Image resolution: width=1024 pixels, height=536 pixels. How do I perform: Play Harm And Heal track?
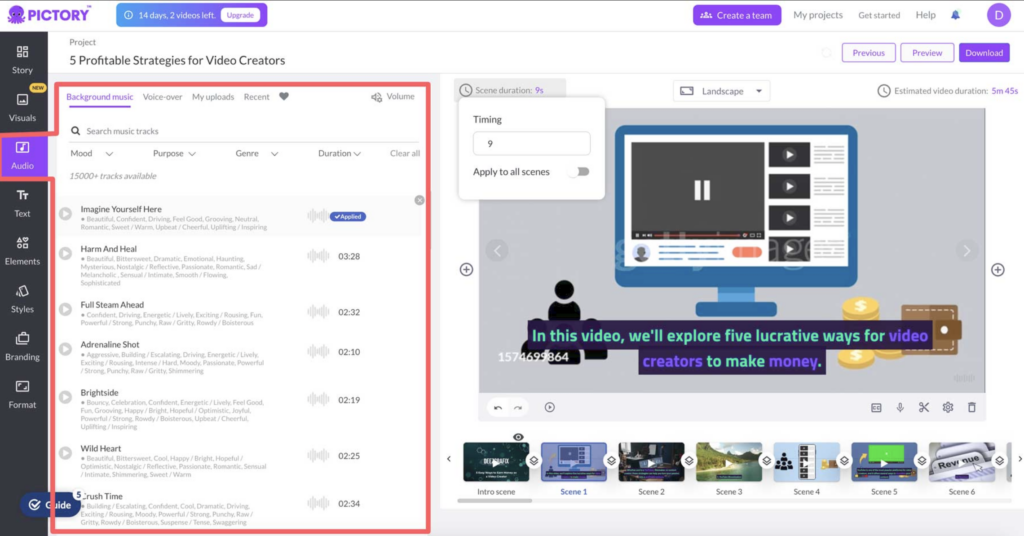(x=65, y=253)
